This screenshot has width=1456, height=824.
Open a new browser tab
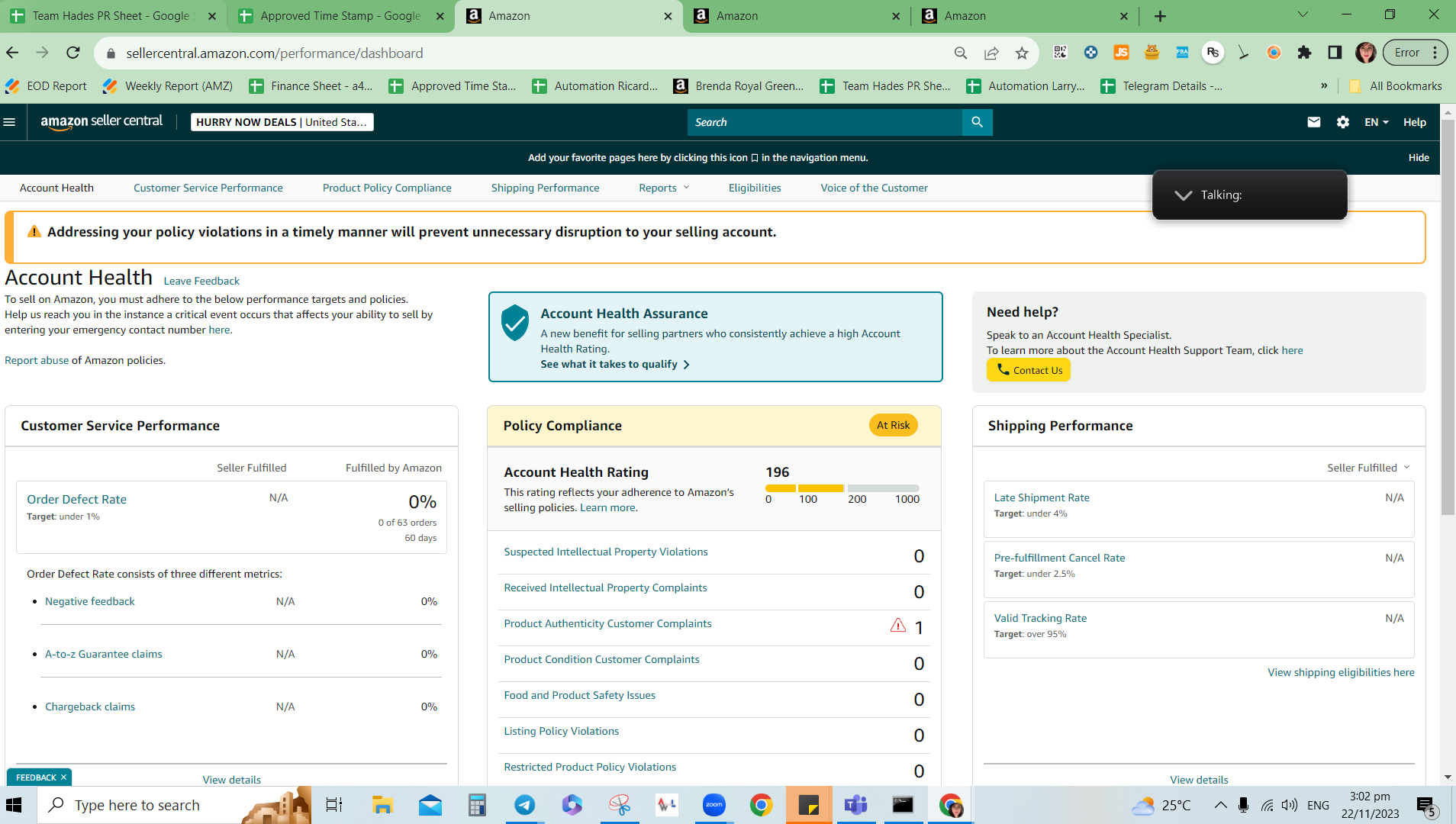click(1160, 16)
